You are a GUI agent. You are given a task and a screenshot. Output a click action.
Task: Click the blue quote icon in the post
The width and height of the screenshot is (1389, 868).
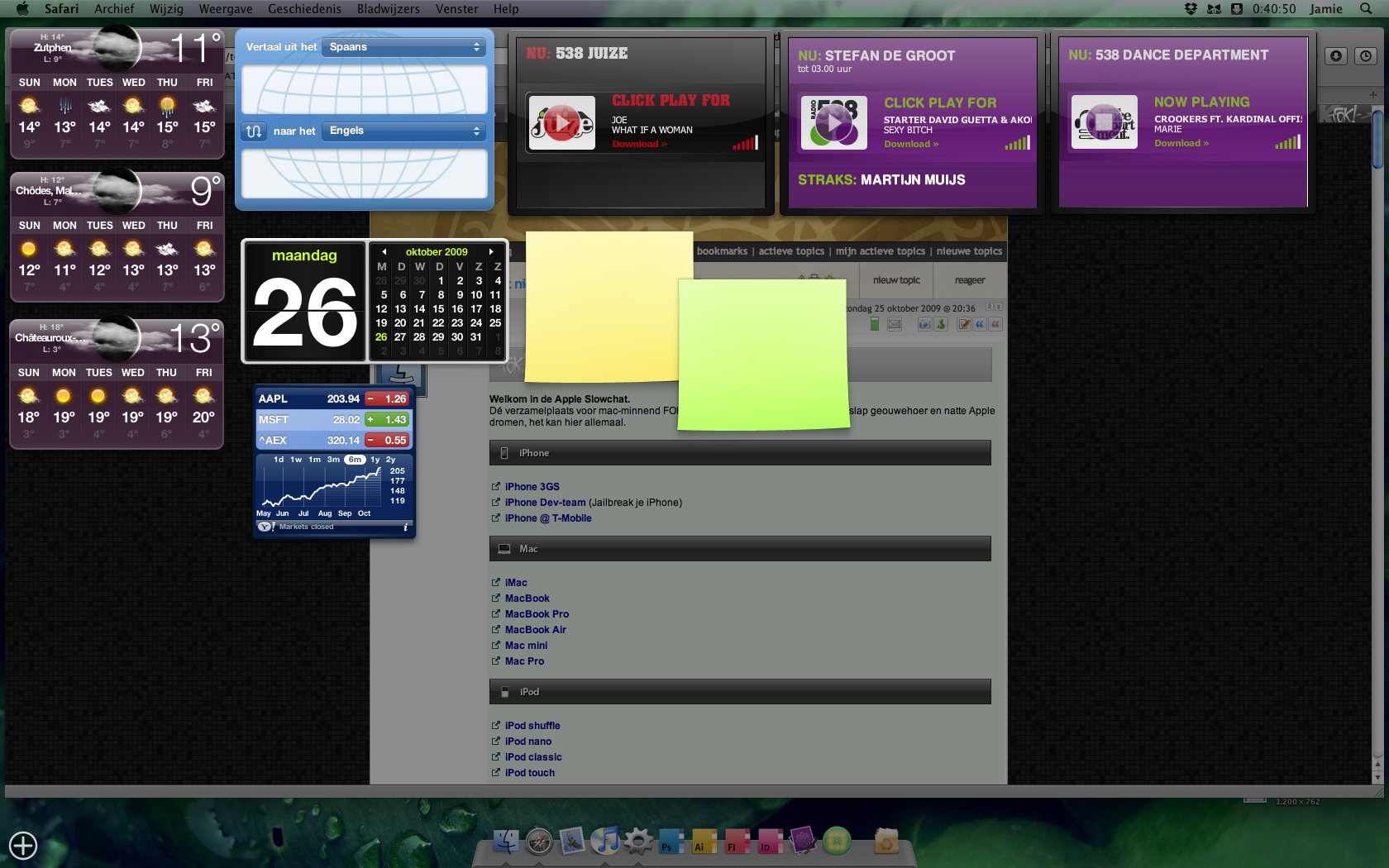(x=980, y=325)
